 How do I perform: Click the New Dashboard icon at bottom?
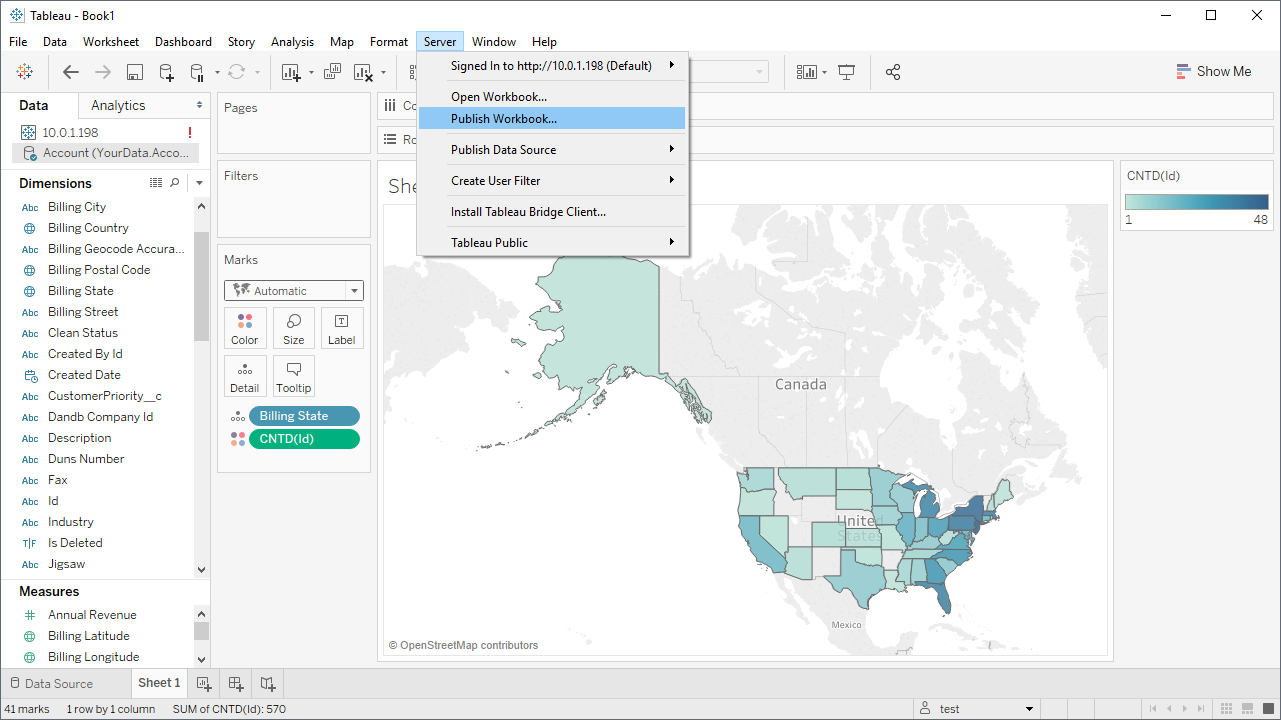(x=236, y=684)
